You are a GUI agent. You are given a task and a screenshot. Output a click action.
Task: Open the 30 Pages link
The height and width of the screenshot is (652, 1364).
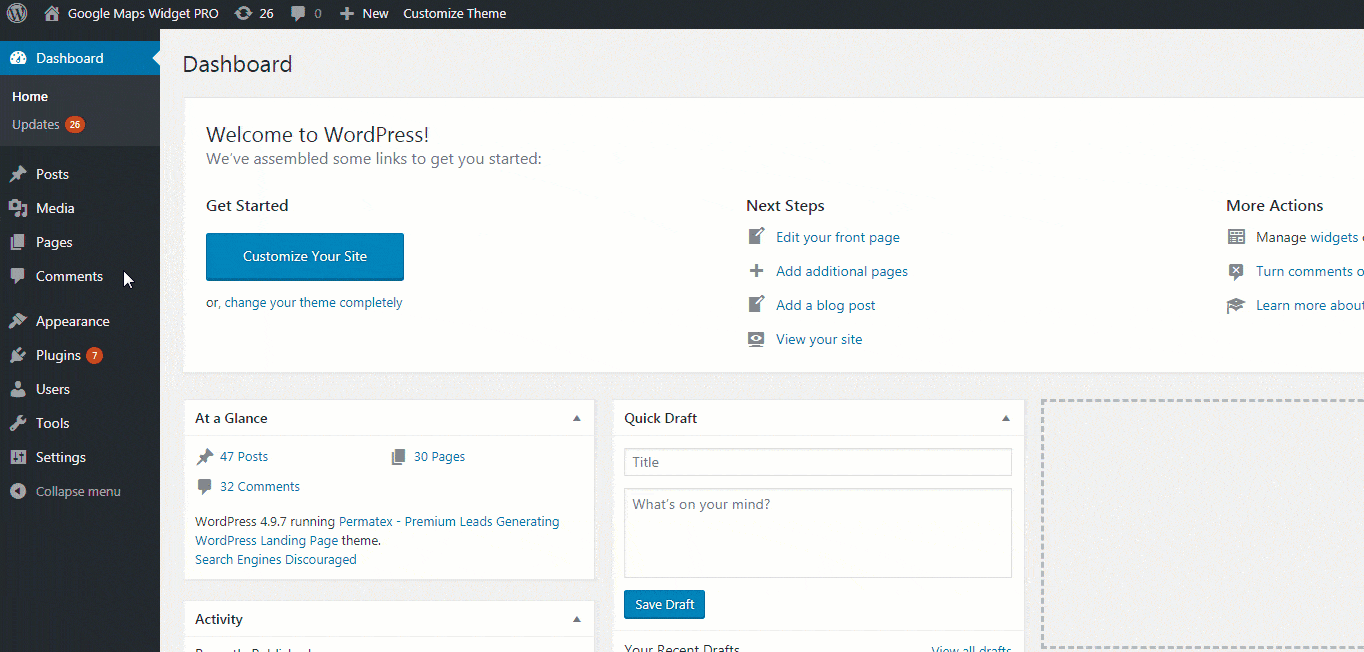pyautogui.click(x=439, y=456)
